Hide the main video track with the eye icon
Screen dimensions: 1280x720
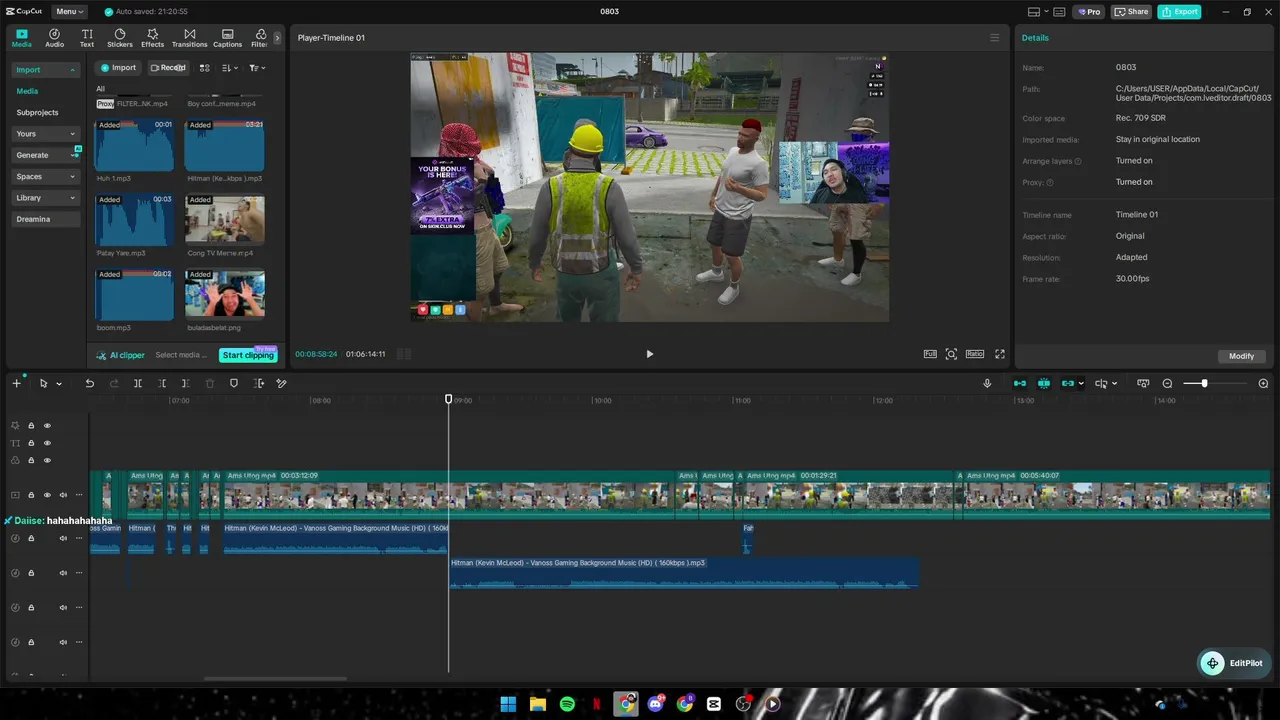coord(47,495)
